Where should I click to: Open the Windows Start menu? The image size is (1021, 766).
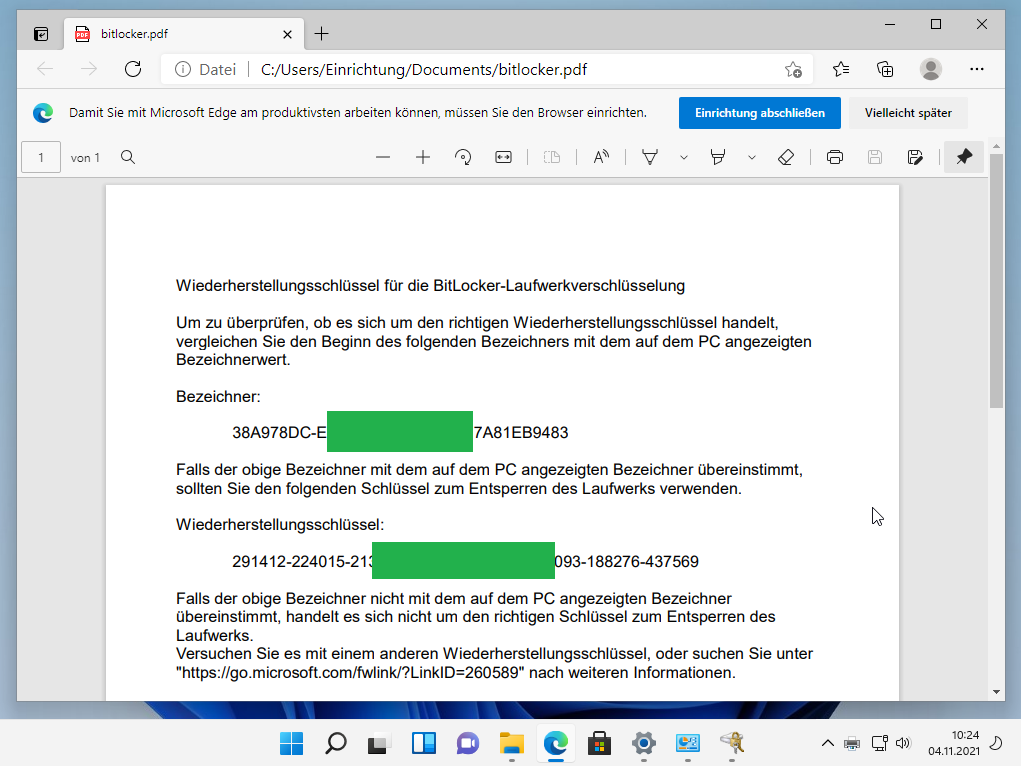291,743
